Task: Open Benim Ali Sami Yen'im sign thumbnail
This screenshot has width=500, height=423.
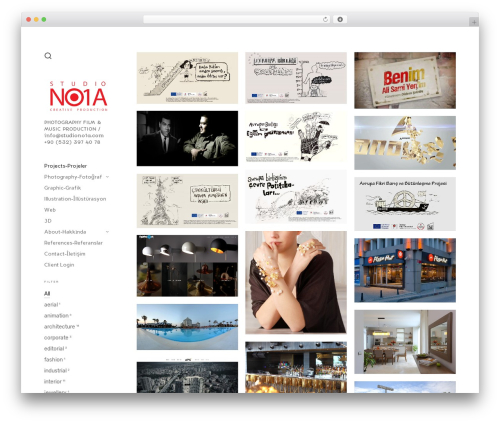Action: pos(405,80)
